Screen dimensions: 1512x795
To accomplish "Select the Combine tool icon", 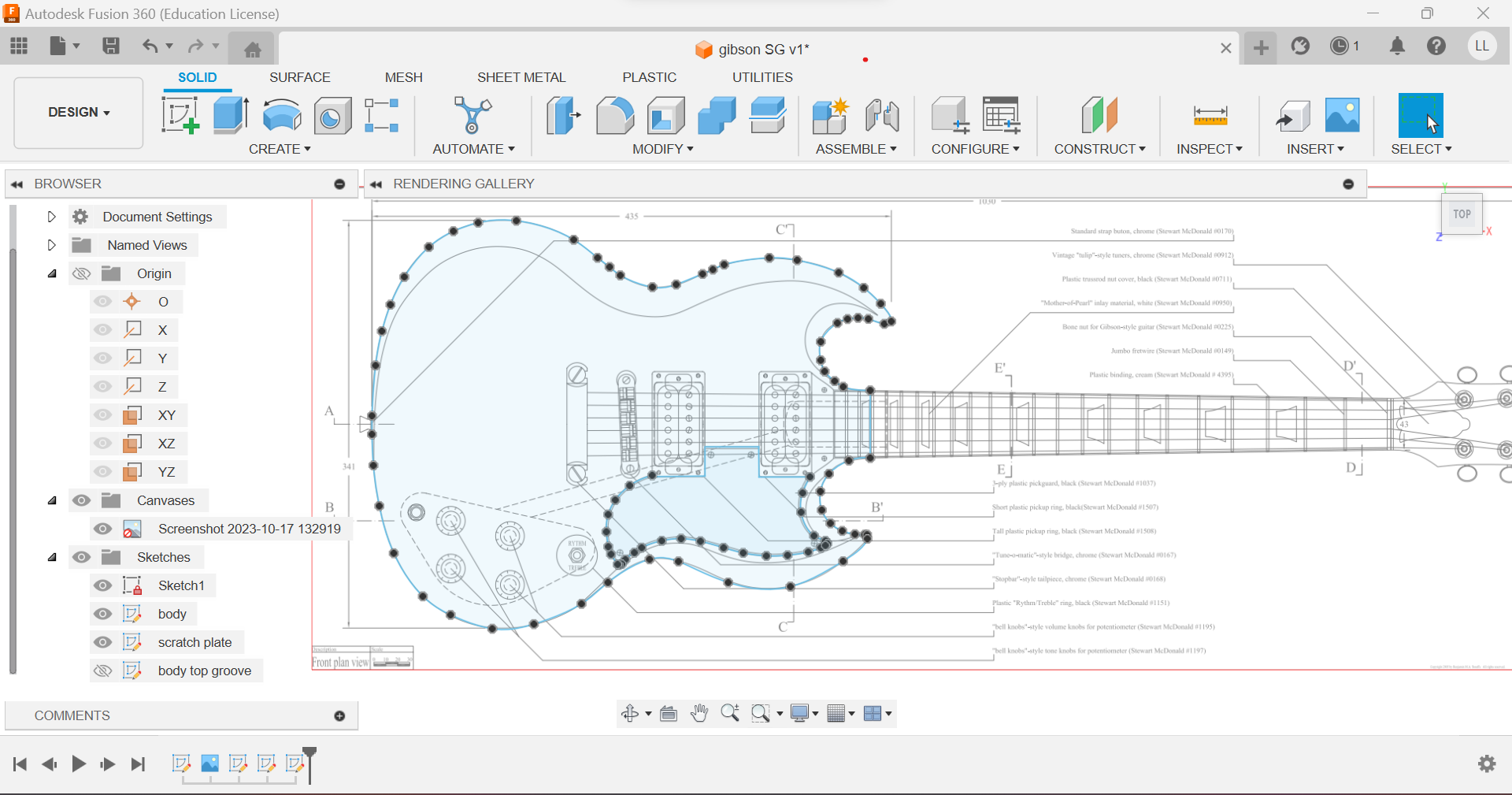I will [717, 116].
